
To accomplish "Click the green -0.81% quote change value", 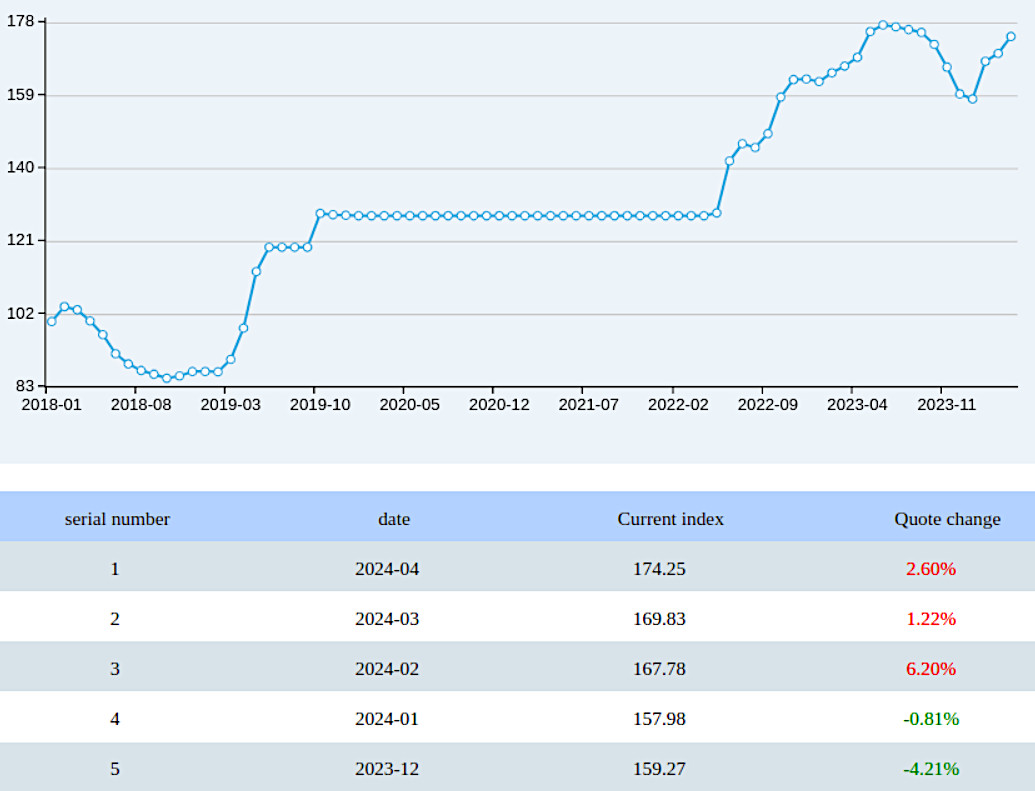I will [931, 719].
